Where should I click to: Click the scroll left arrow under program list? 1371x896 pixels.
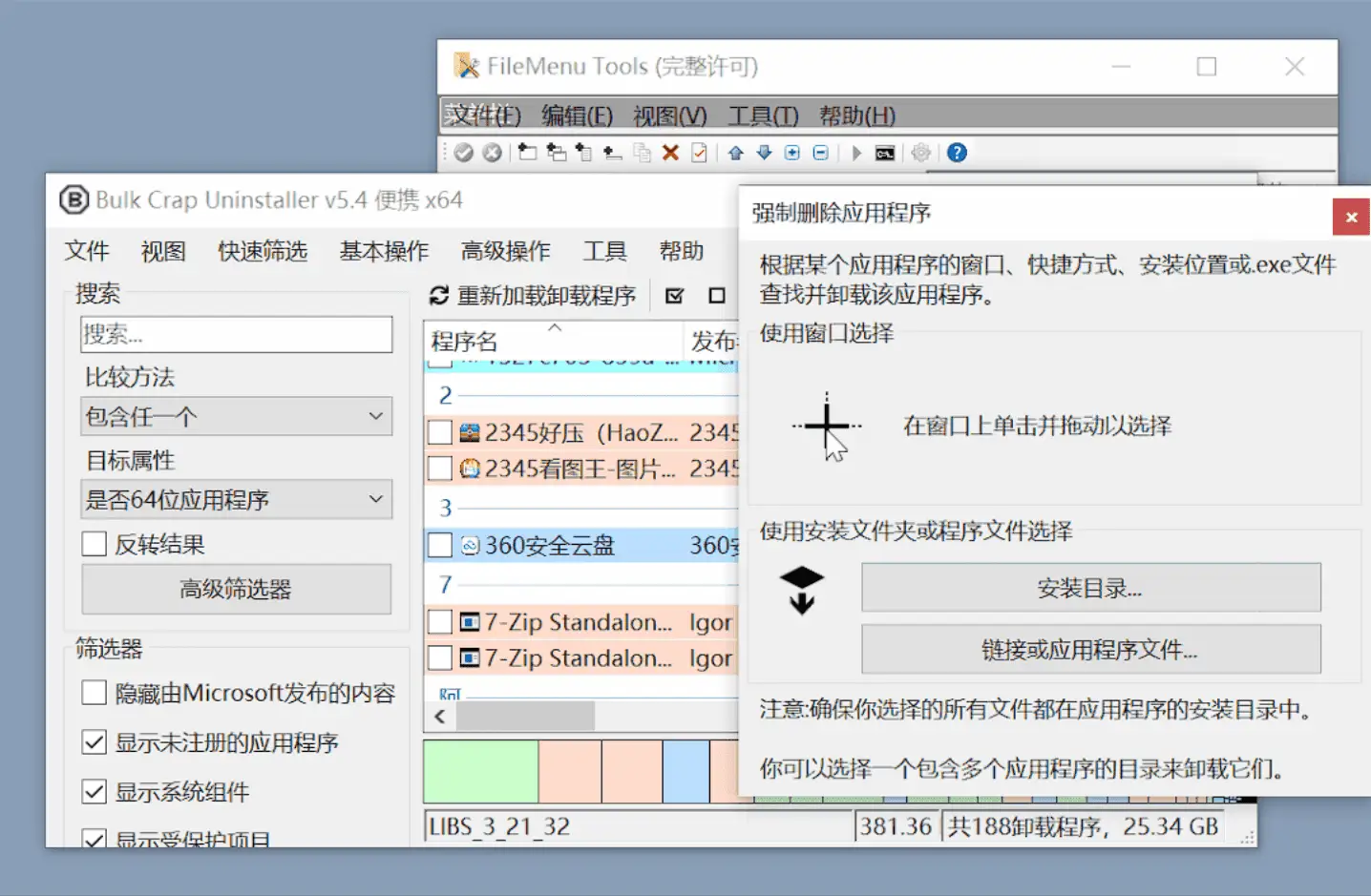tap(439, 716)
